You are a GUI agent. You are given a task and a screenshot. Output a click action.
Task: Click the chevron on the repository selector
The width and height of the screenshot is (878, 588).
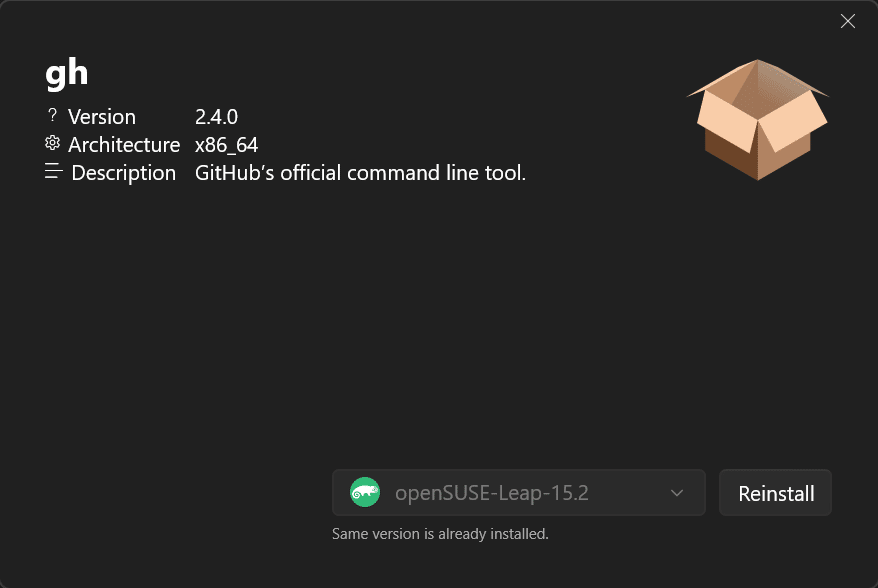coord(676,492)
